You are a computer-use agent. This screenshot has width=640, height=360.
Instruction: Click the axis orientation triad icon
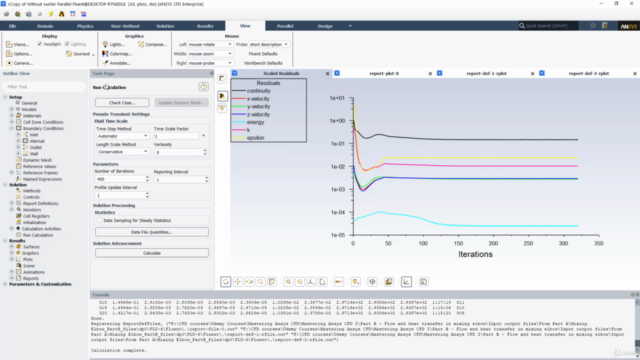click(x=311, y=282)
